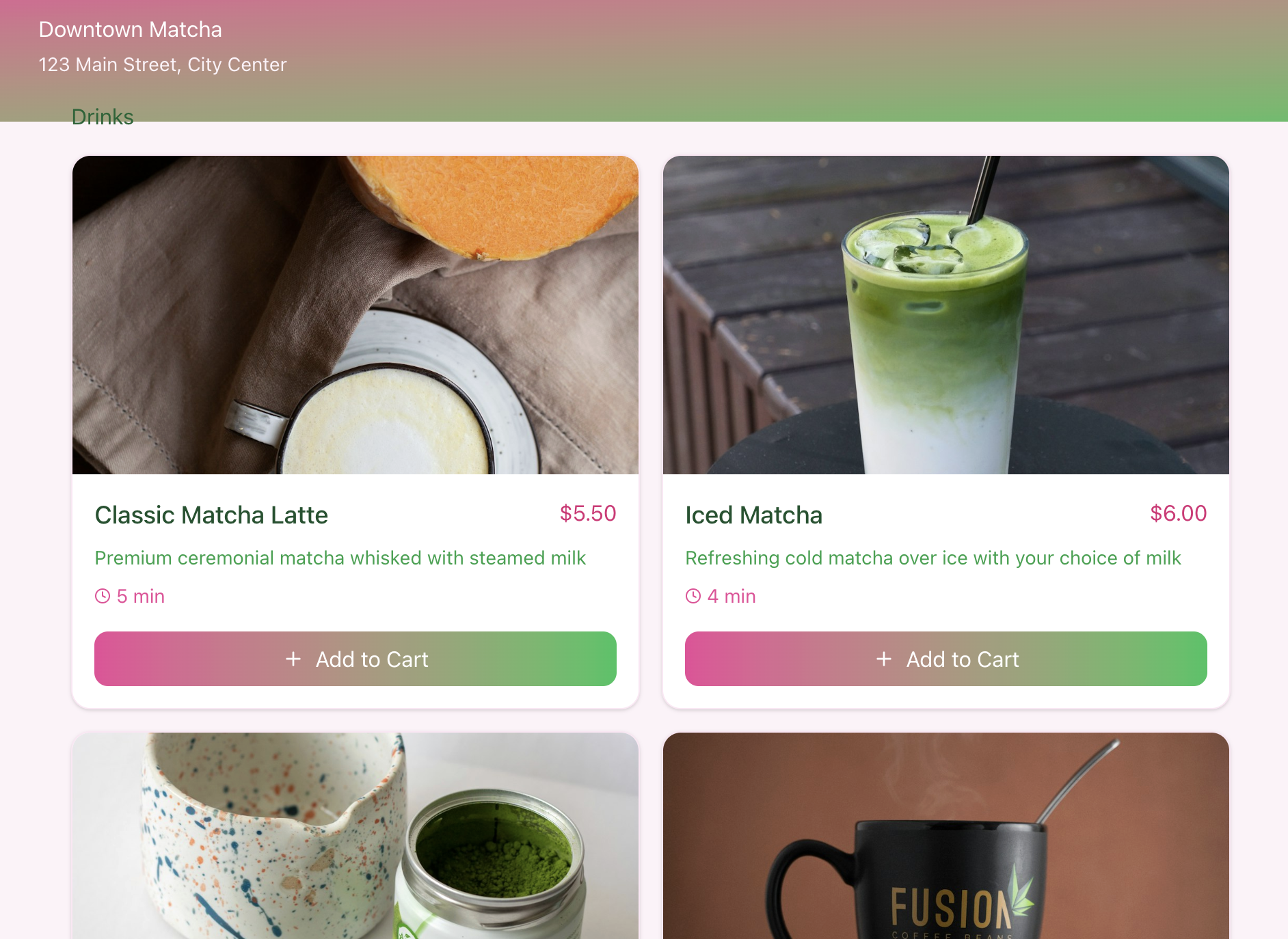Open the Iced Matcha glass photo
Image resolution: width=1288 pixels, height=939 pixels.
(x=946, y=315)
